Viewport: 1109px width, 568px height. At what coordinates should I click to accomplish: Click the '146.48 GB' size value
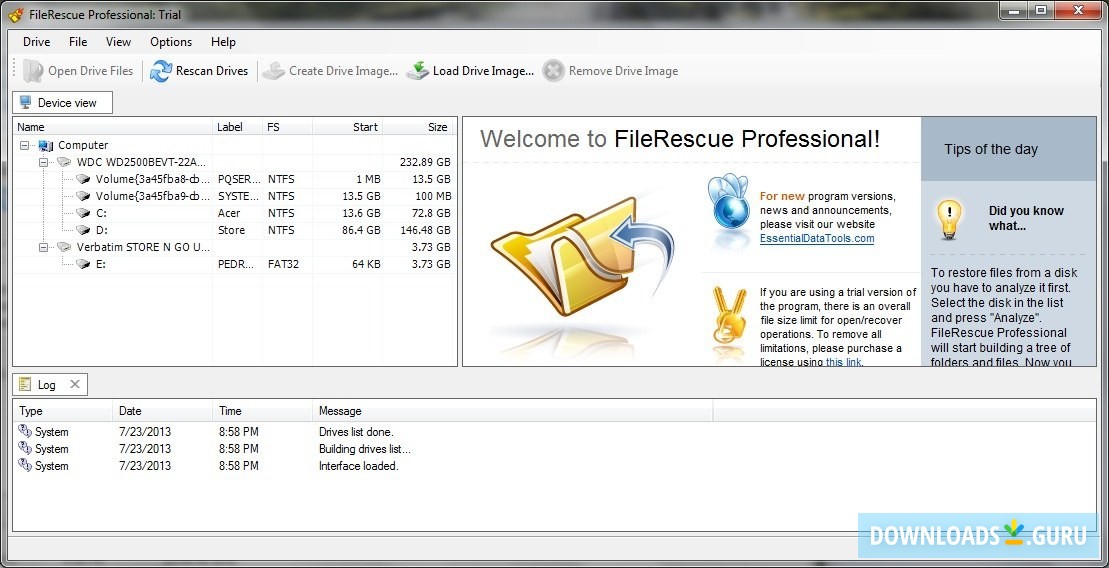pyautogui.click(x=425, y=230)
